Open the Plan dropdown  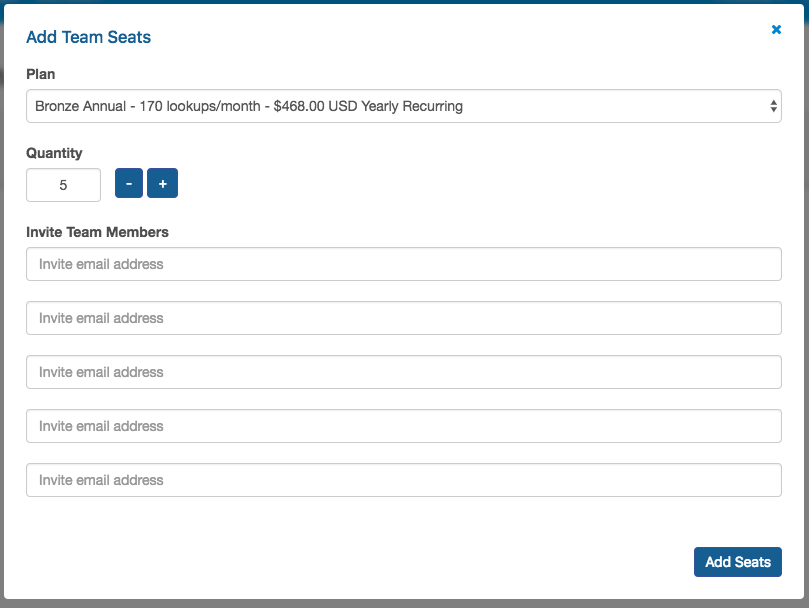pyautogui.click(x=404, y=106)
